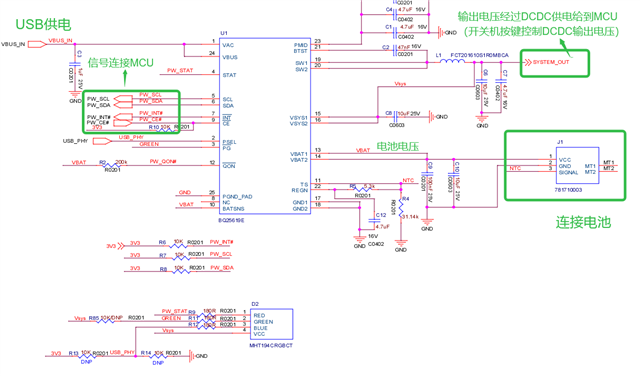Click the BTST pin label on U1
640x376 pixels.
[x=300, y=51]
